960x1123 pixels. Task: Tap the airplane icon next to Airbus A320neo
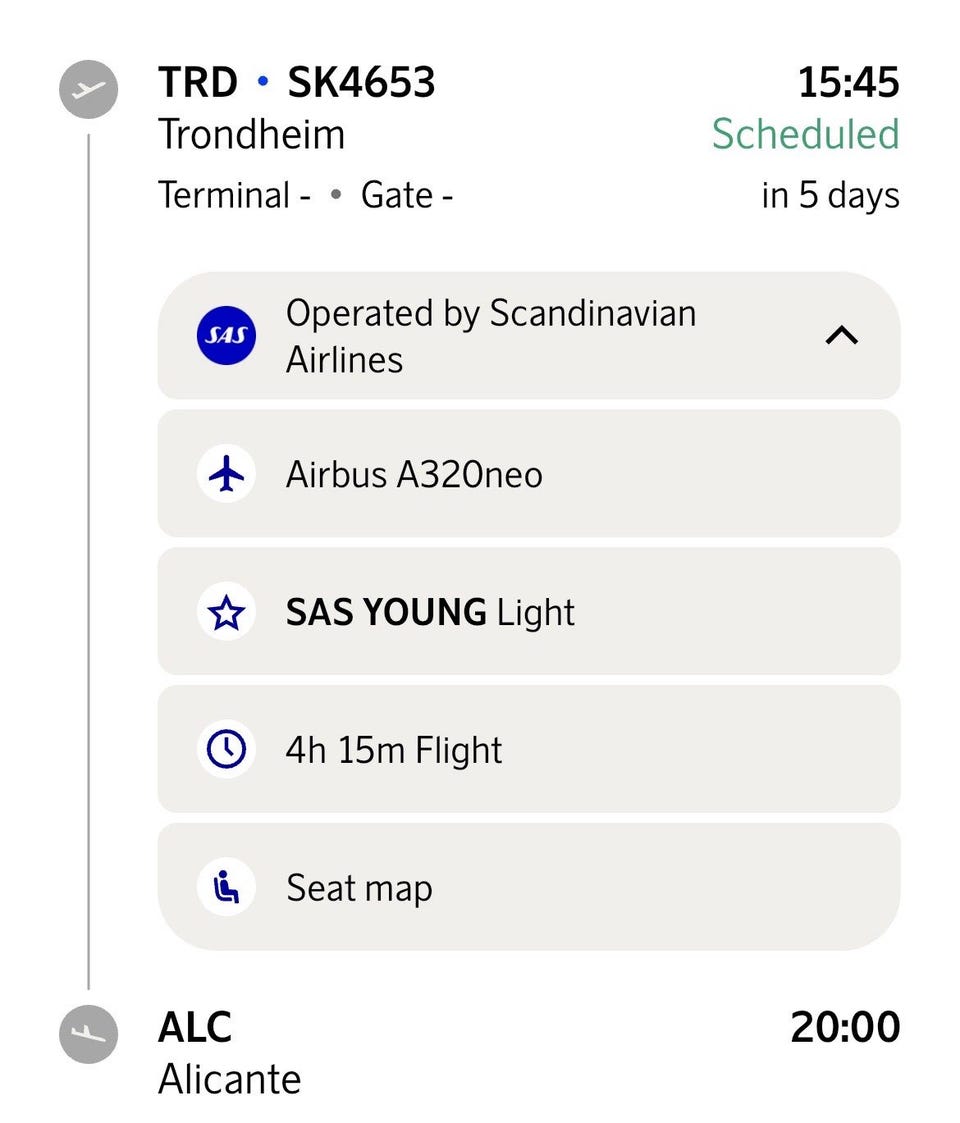click(226, 473)
